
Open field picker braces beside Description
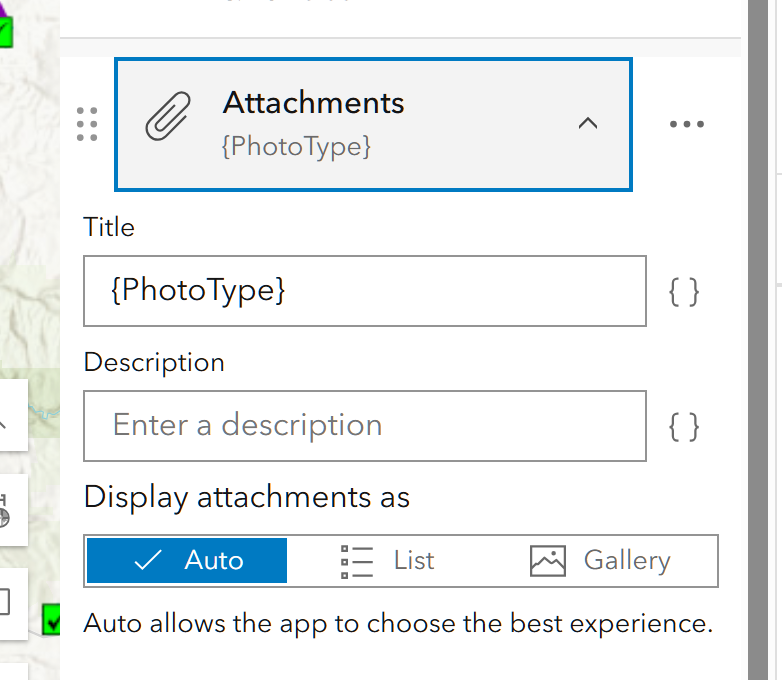pos(684,427)
